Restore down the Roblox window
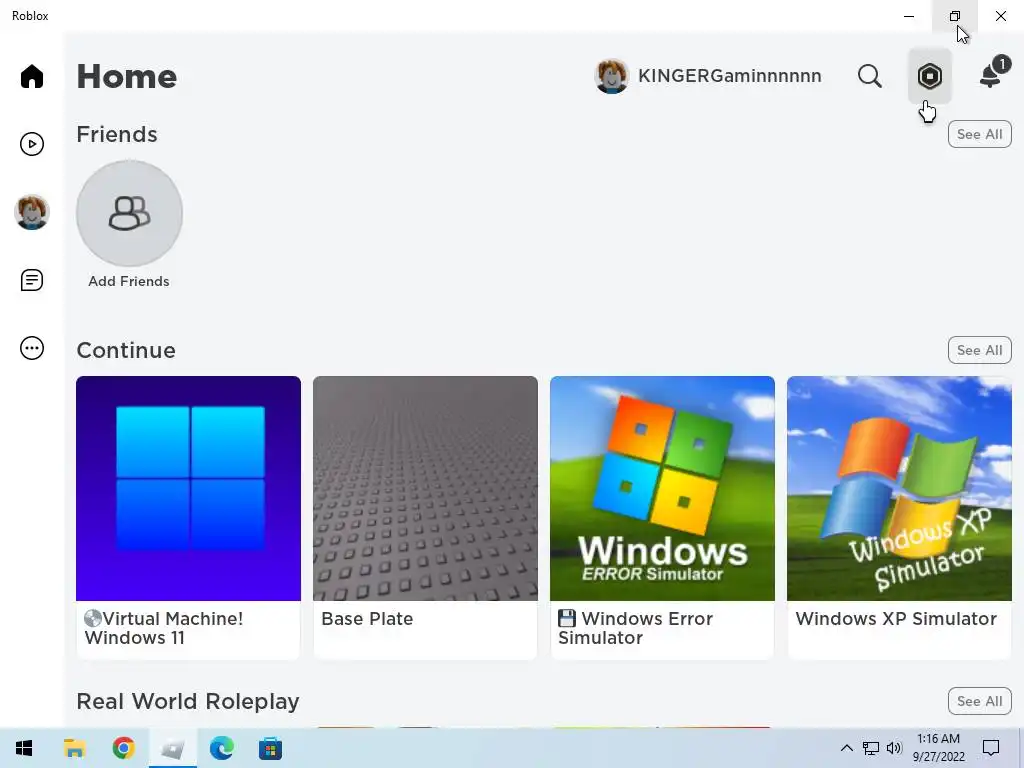This screenshot has height=768, width=1024. pos(955,16)
